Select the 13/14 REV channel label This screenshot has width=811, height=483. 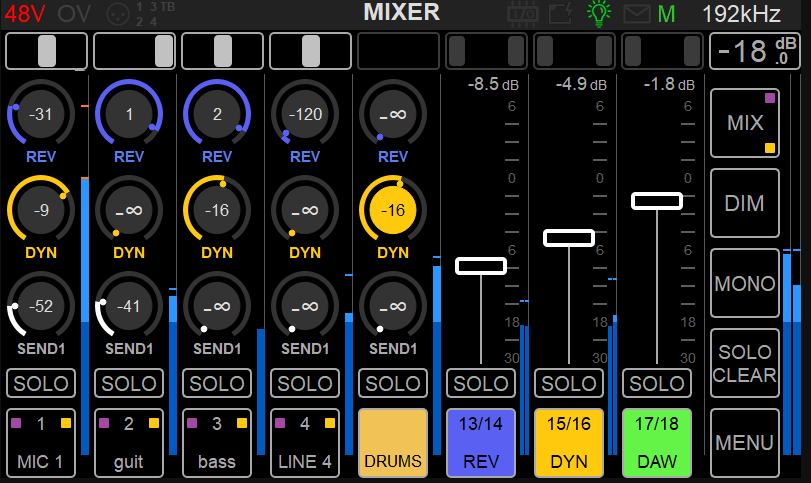(x=481, y=441)
